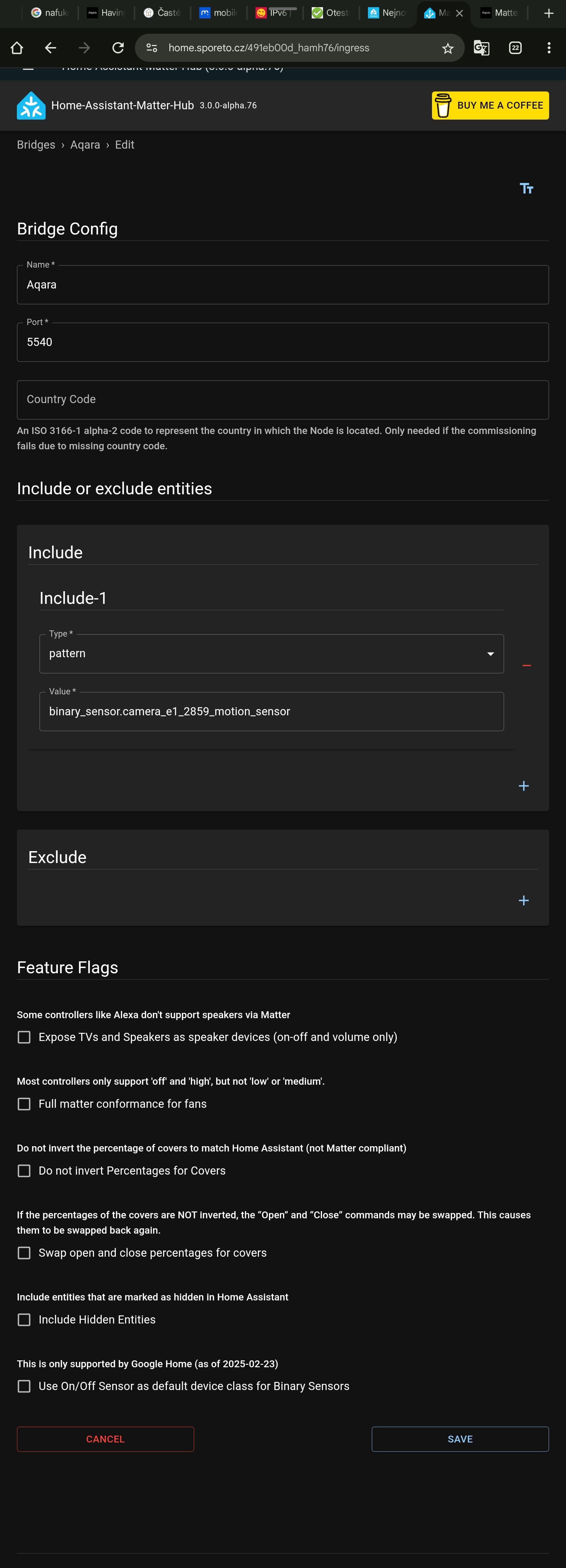Screen dimensions: 566x1568
Task: Bookmark this page with star icon
Action: [x=448, y=48]
